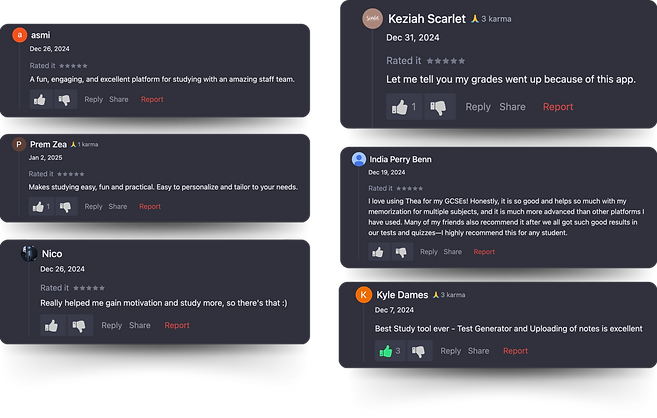This screenshot has height=418, width=657.
Task: Reply to Keziah Scarlet's review
Action: pyautogui.click(x=478, y=107)
